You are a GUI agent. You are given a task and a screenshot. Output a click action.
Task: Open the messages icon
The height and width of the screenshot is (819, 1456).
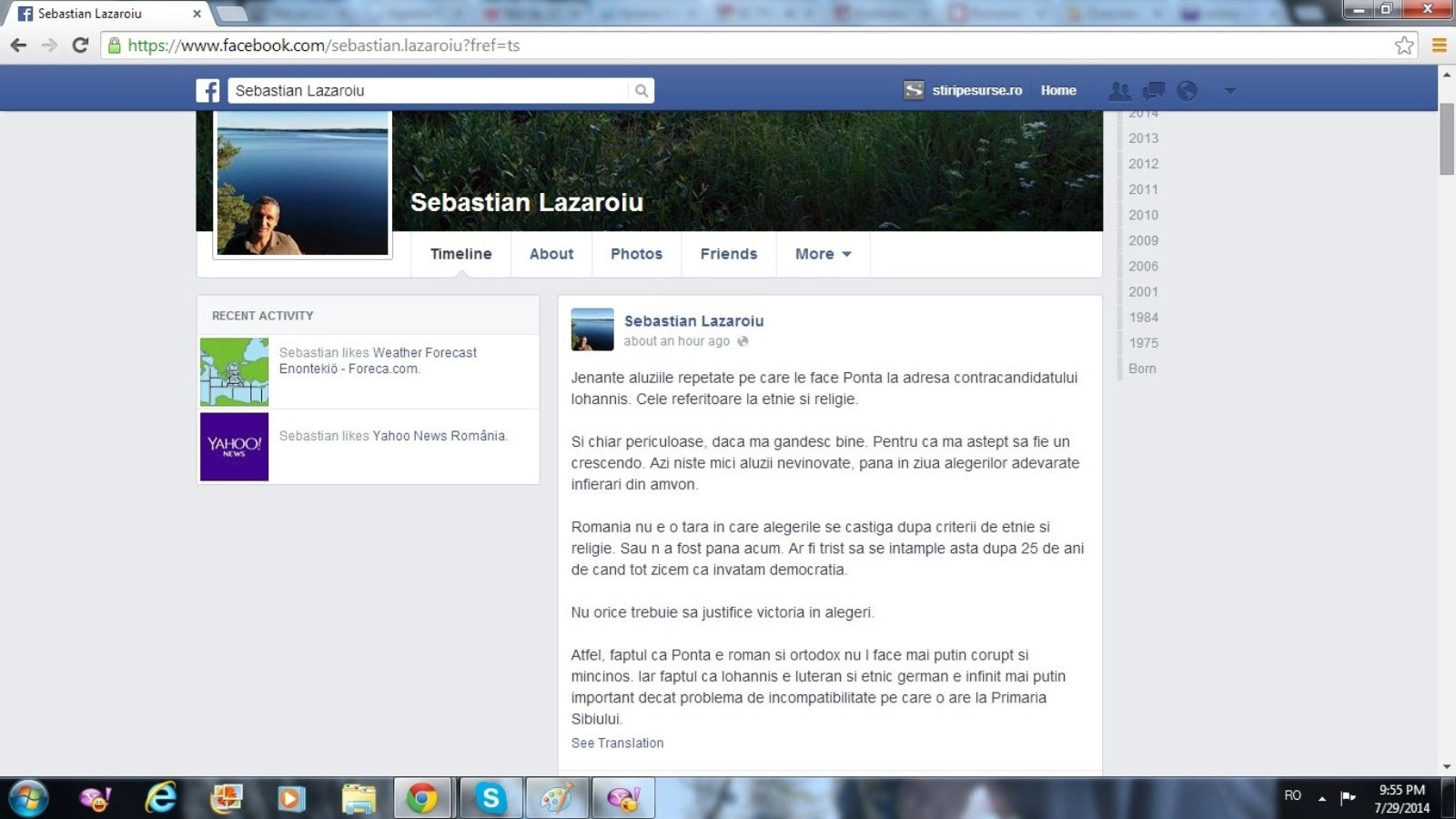pyautogui.click(x=1153, y=90)
